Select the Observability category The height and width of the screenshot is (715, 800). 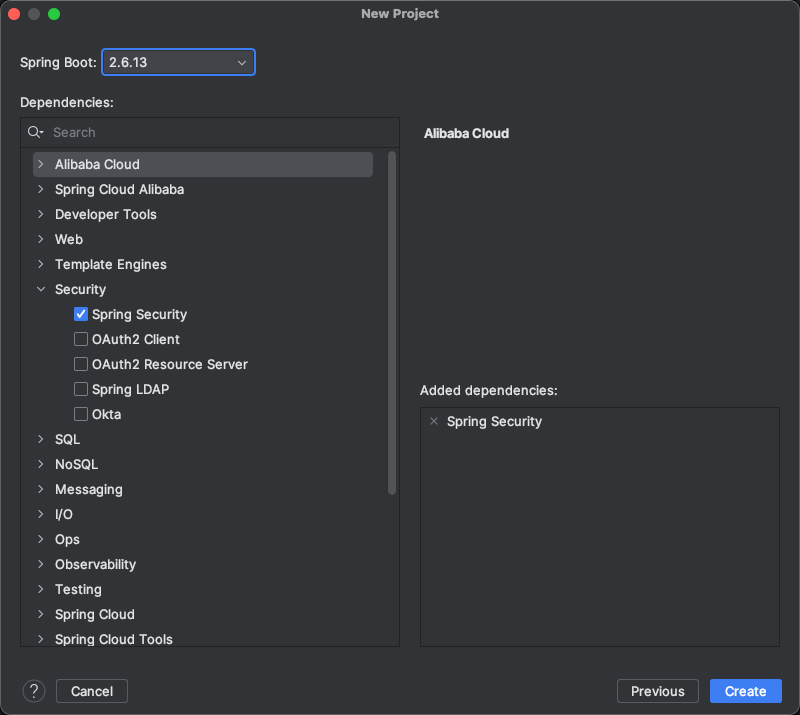[x=95, y=564]
